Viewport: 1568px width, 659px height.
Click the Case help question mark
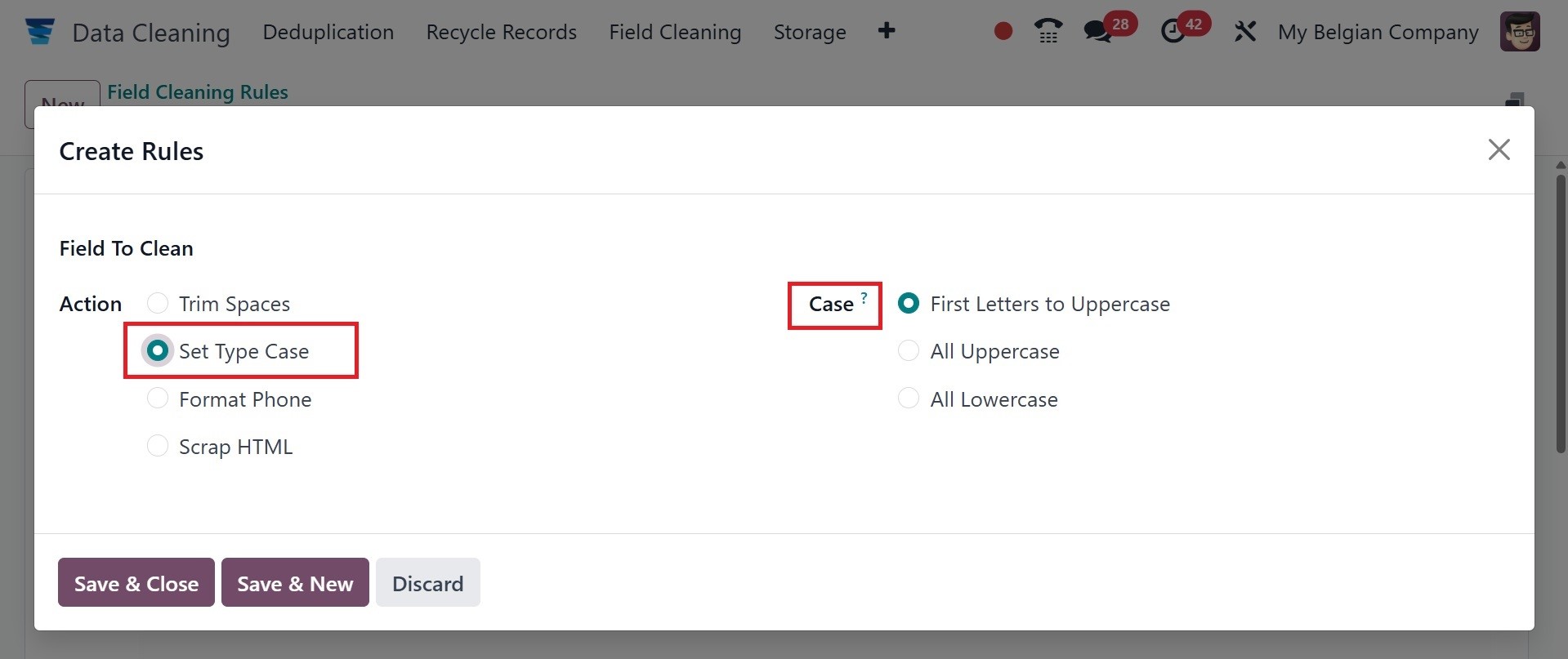864,298
